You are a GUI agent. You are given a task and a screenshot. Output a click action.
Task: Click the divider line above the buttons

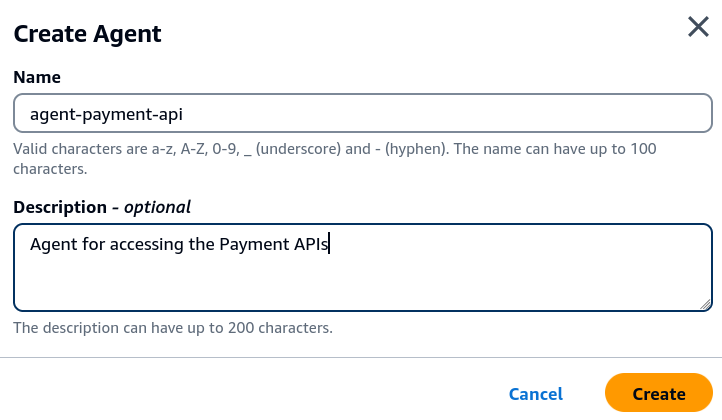(x=361, y=357)
